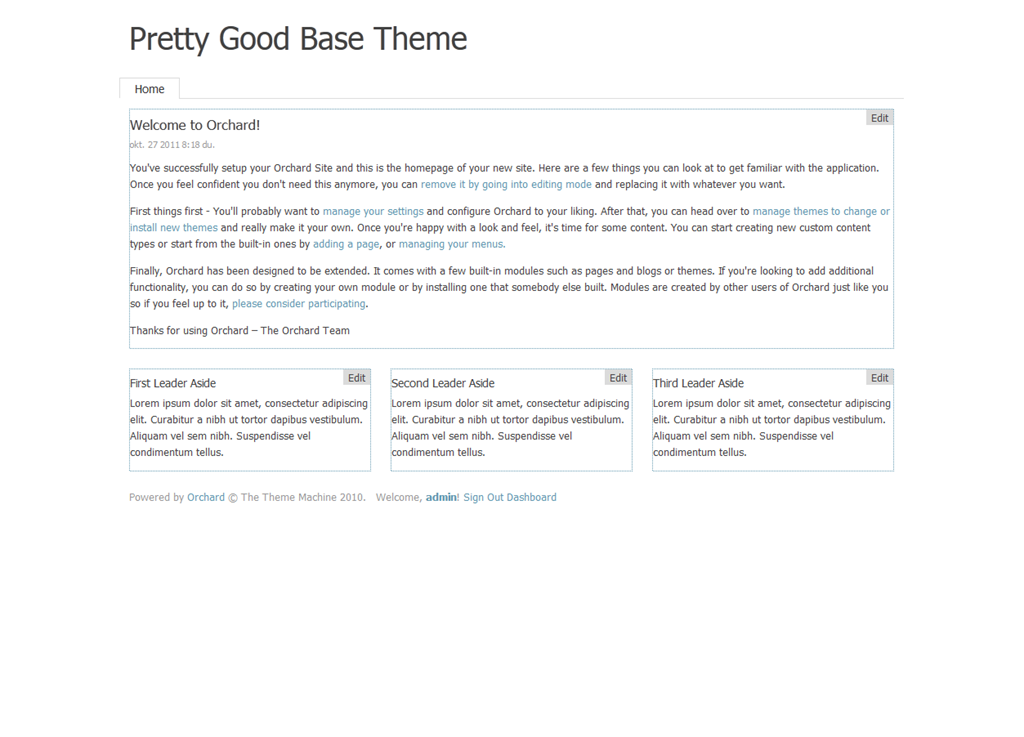Open the Dashboard link

pyautogui.click(x=531, y=497)
